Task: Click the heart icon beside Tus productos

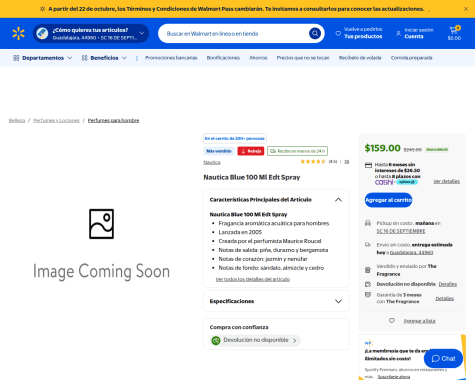Action: (338, 33)
